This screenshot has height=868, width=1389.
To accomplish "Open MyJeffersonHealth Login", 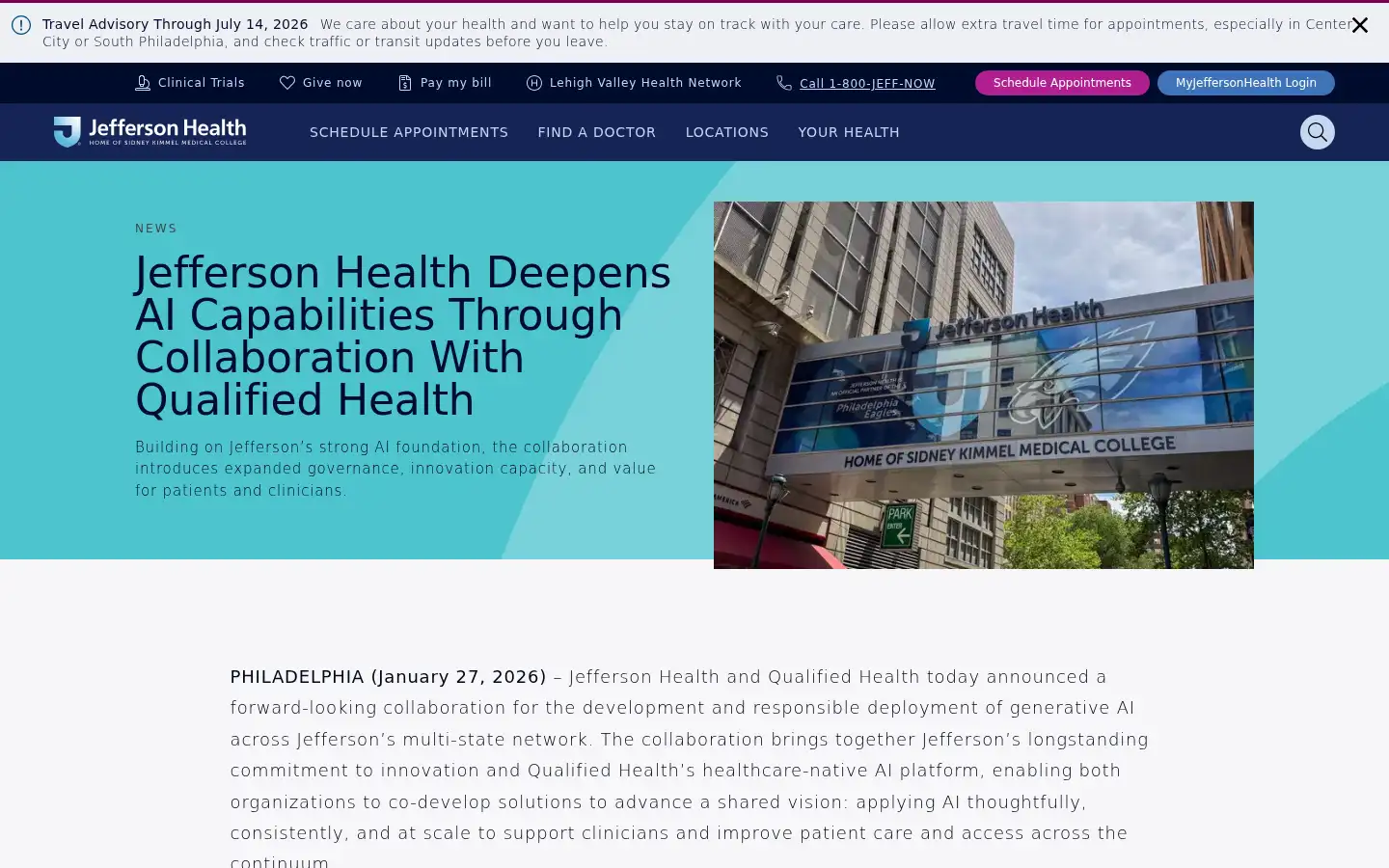I will [1245, 83].
